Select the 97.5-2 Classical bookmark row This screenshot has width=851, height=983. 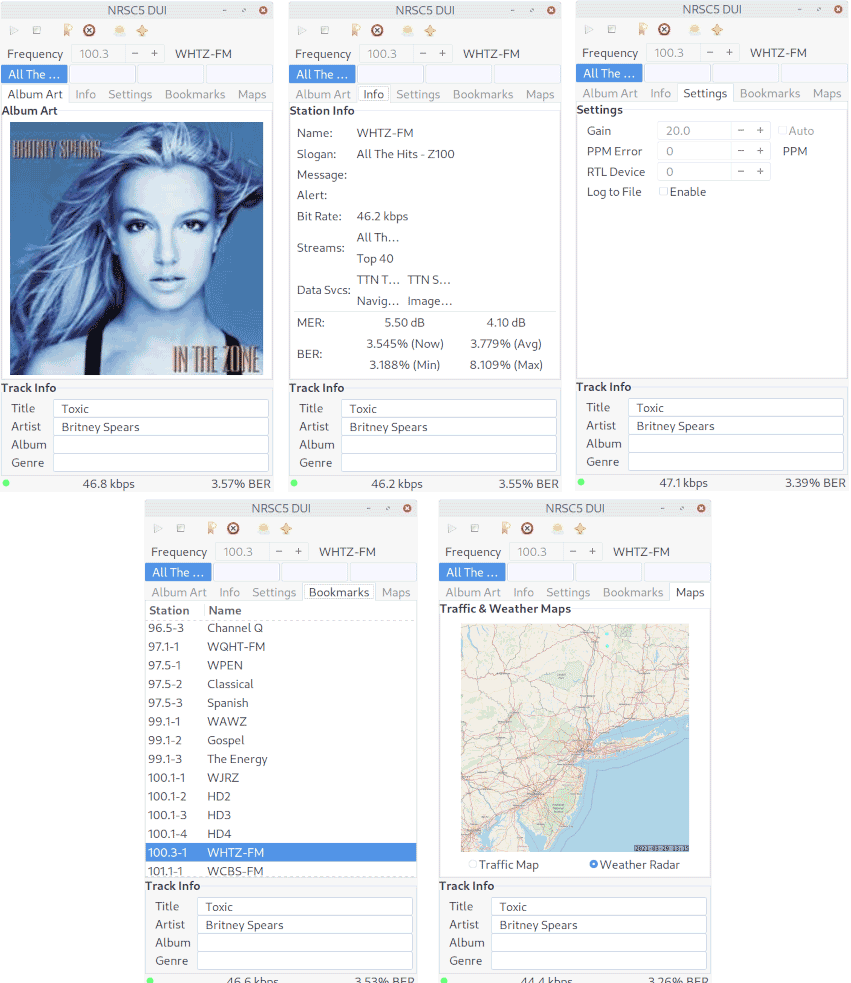[281, 684]
